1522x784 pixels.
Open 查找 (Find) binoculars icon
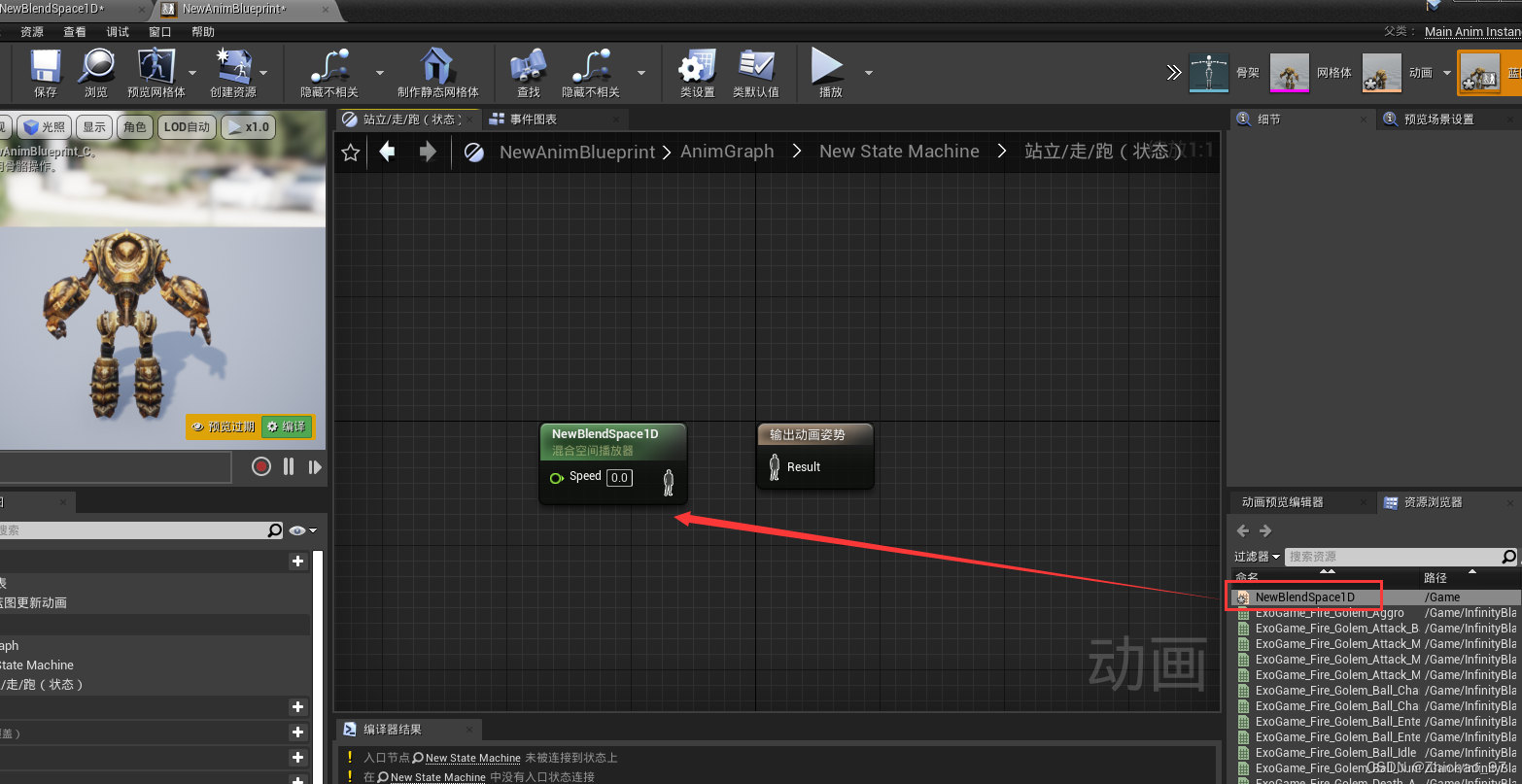pyautogui.click(x=528, y=66)
